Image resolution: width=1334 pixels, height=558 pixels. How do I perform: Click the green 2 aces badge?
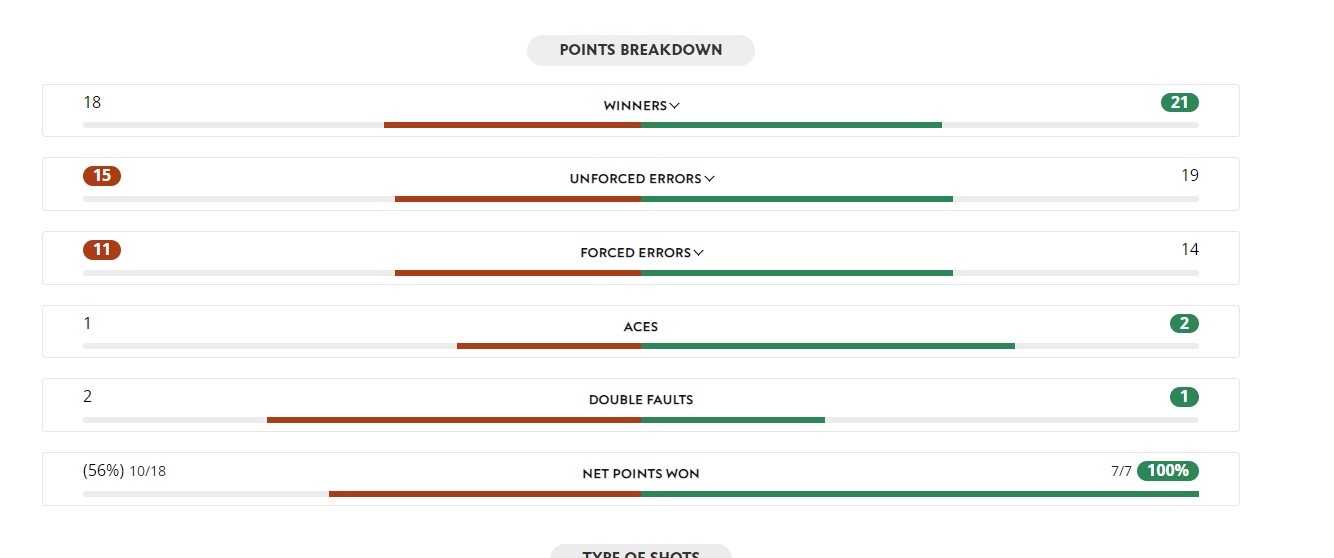tap(1184, 323)
